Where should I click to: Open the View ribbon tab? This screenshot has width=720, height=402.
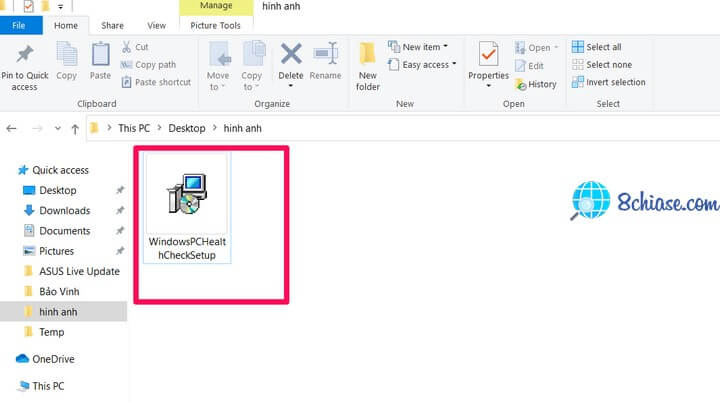[x=156, y=25]
